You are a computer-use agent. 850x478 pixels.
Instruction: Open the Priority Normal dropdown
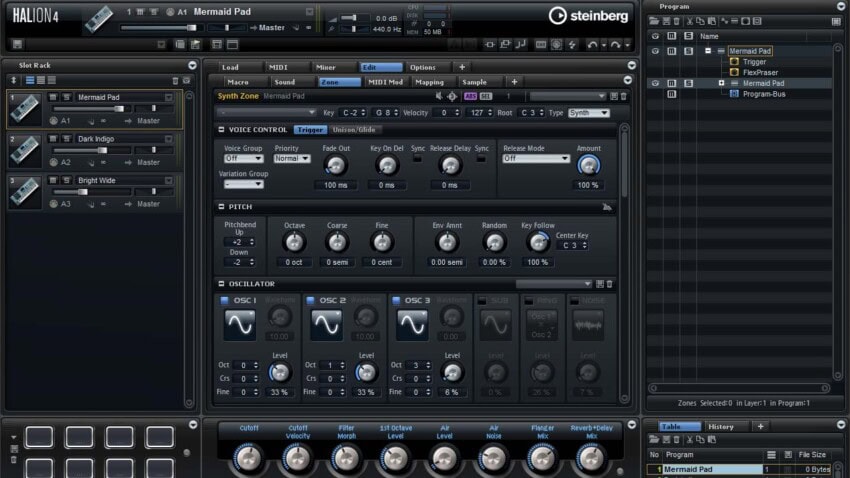click(292, 158)
